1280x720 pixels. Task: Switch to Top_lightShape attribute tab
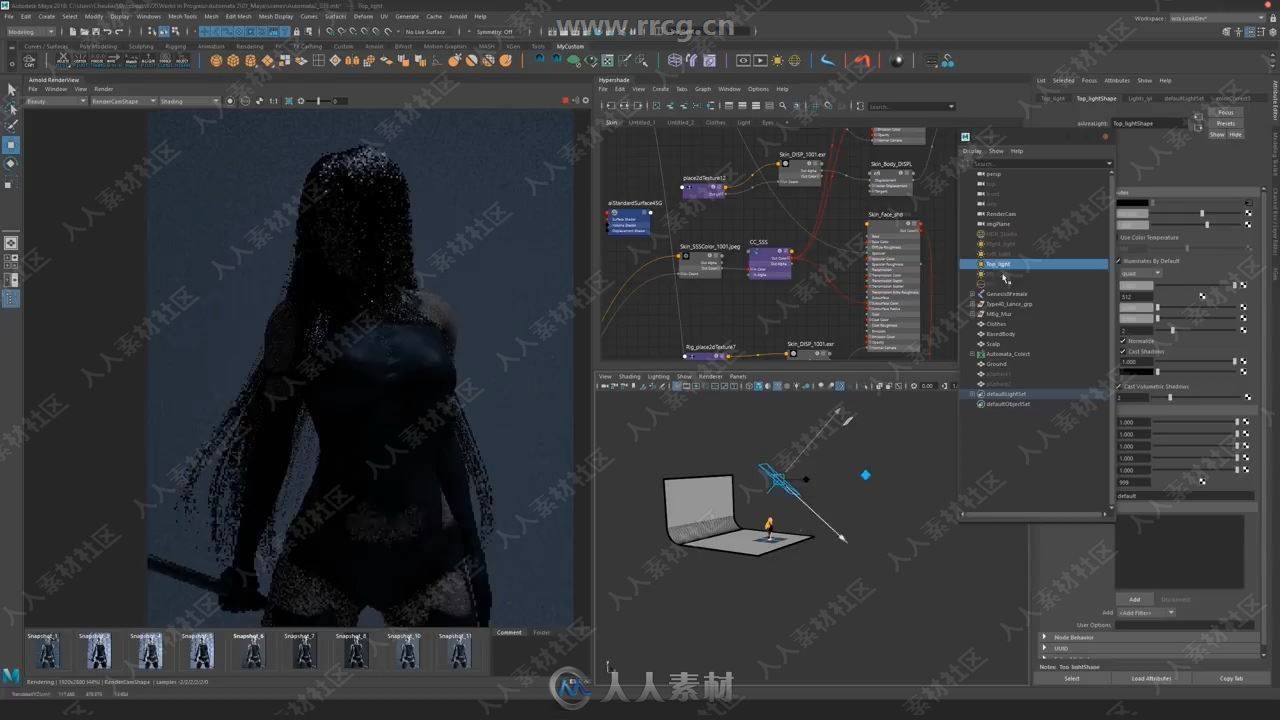pos(1096,99)
